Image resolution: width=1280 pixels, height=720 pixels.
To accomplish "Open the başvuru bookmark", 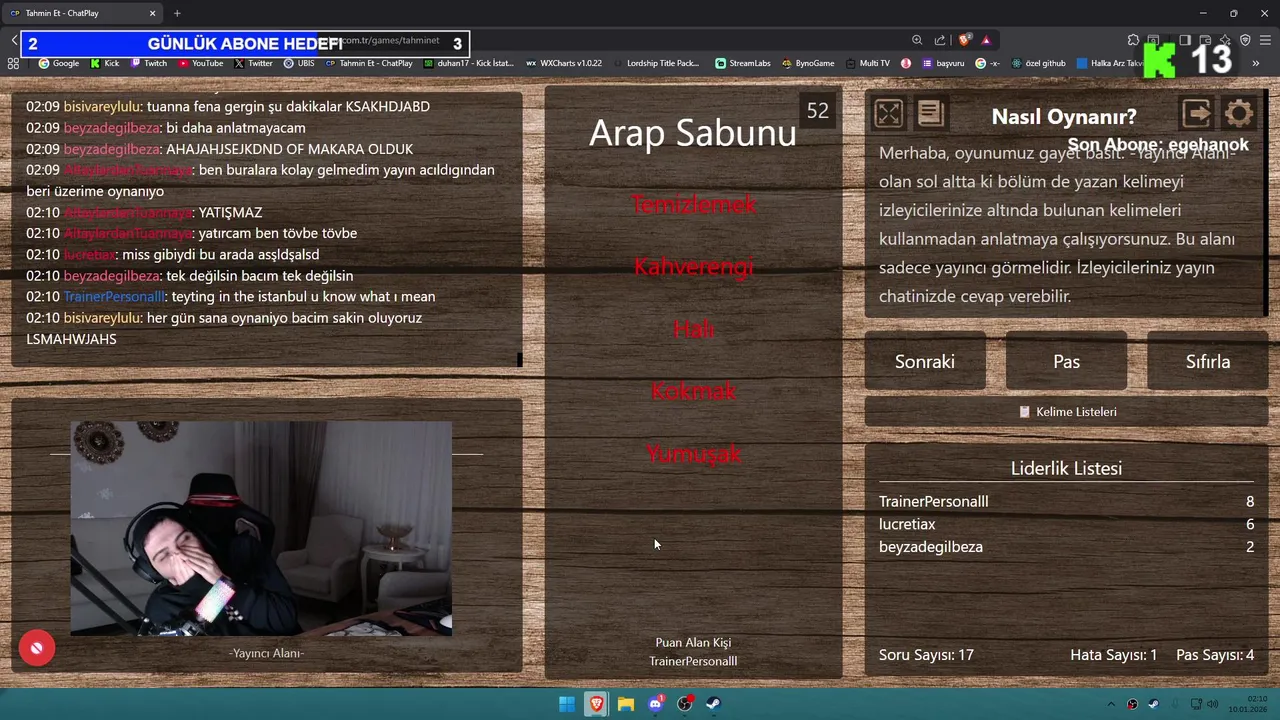I will coord(943,63).
